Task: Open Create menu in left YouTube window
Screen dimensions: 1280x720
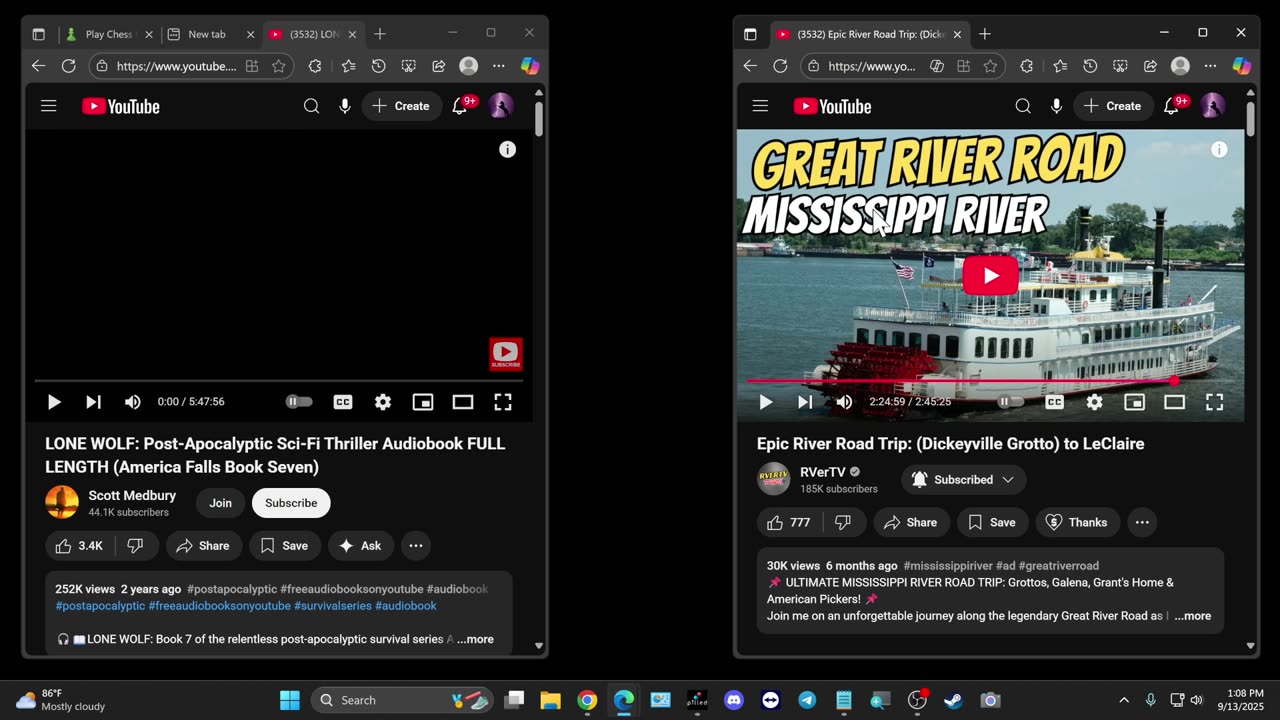Action: click(x=402, y=106)
